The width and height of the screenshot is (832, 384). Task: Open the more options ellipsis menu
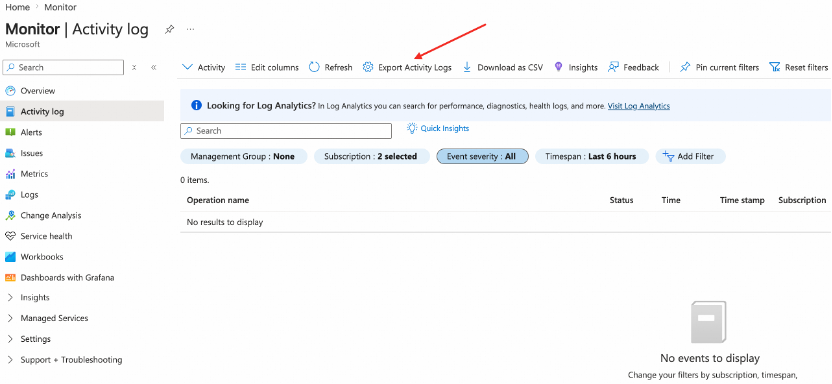click(x=190, y=29)
